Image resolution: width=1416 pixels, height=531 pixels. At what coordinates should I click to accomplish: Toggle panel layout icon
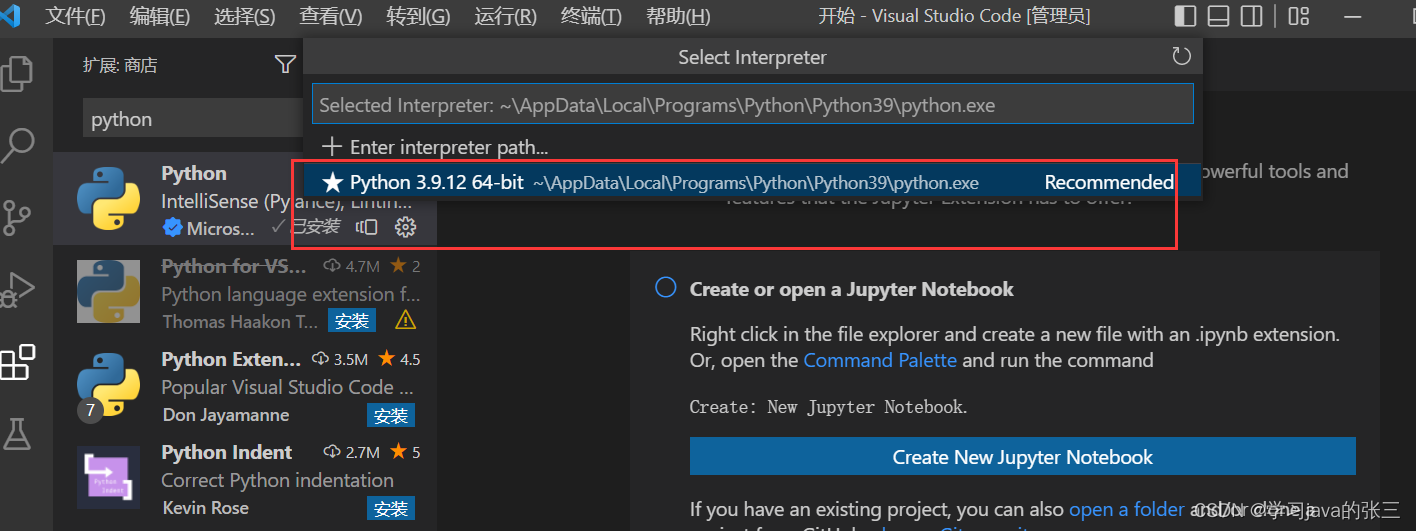tap(1218, 16)
